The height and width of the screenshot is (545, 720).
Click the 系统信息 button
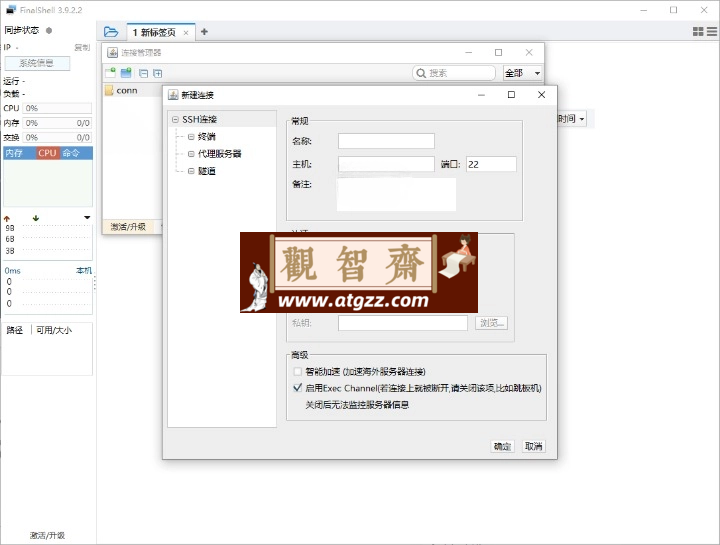pos(37,63)
